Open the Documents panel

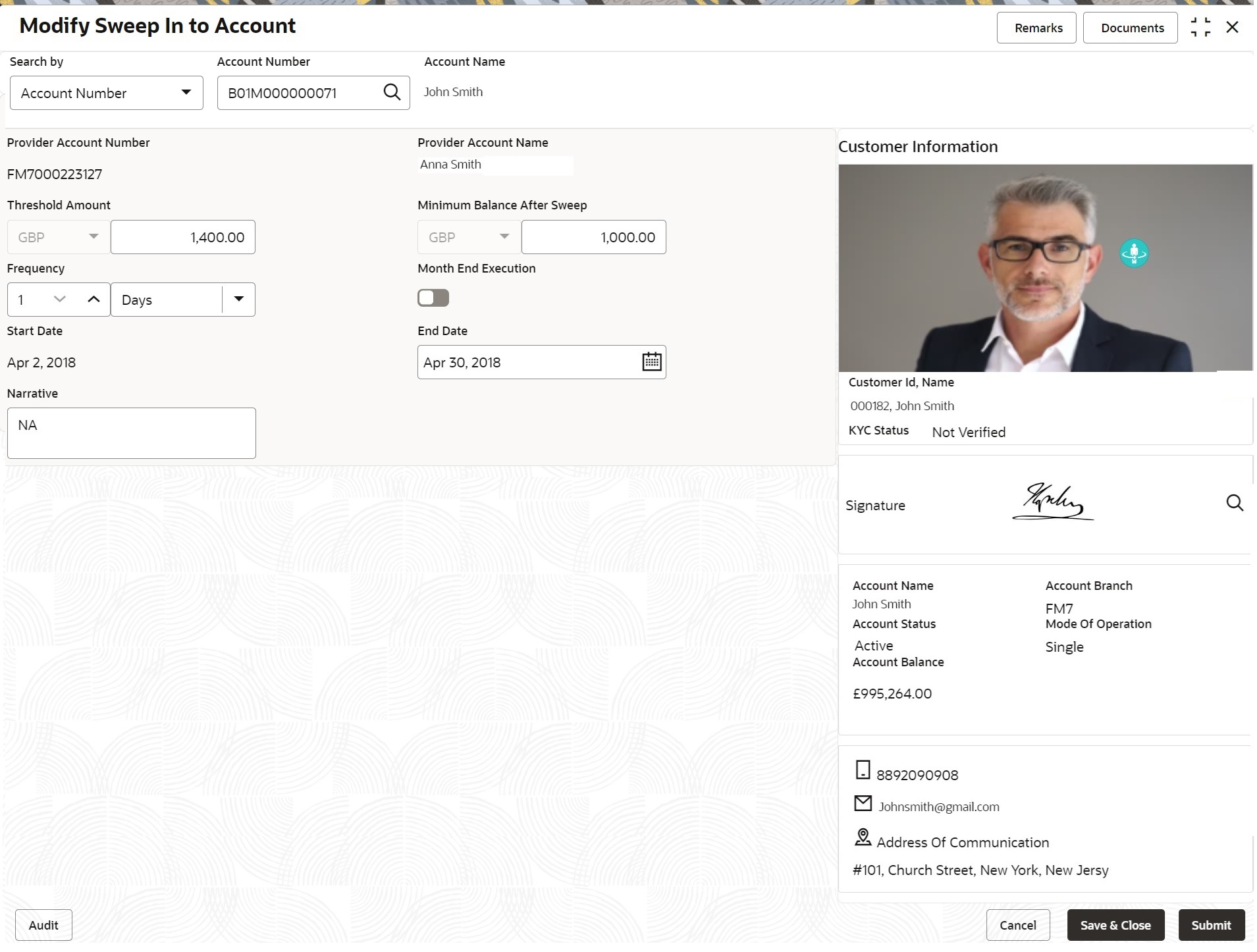pyautogui.click(x=1131, y=28)
